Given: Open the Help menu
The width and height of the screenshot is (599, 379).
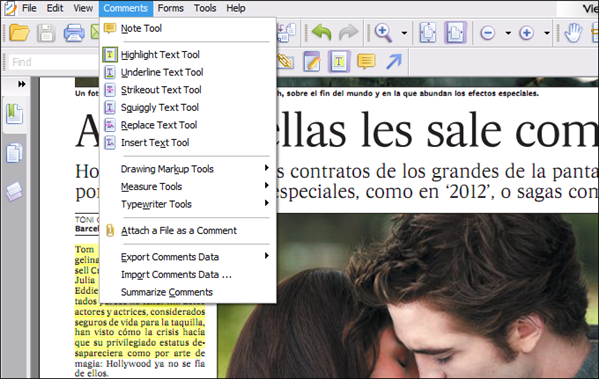Looking at the screenshot, I should click(236, 8).
